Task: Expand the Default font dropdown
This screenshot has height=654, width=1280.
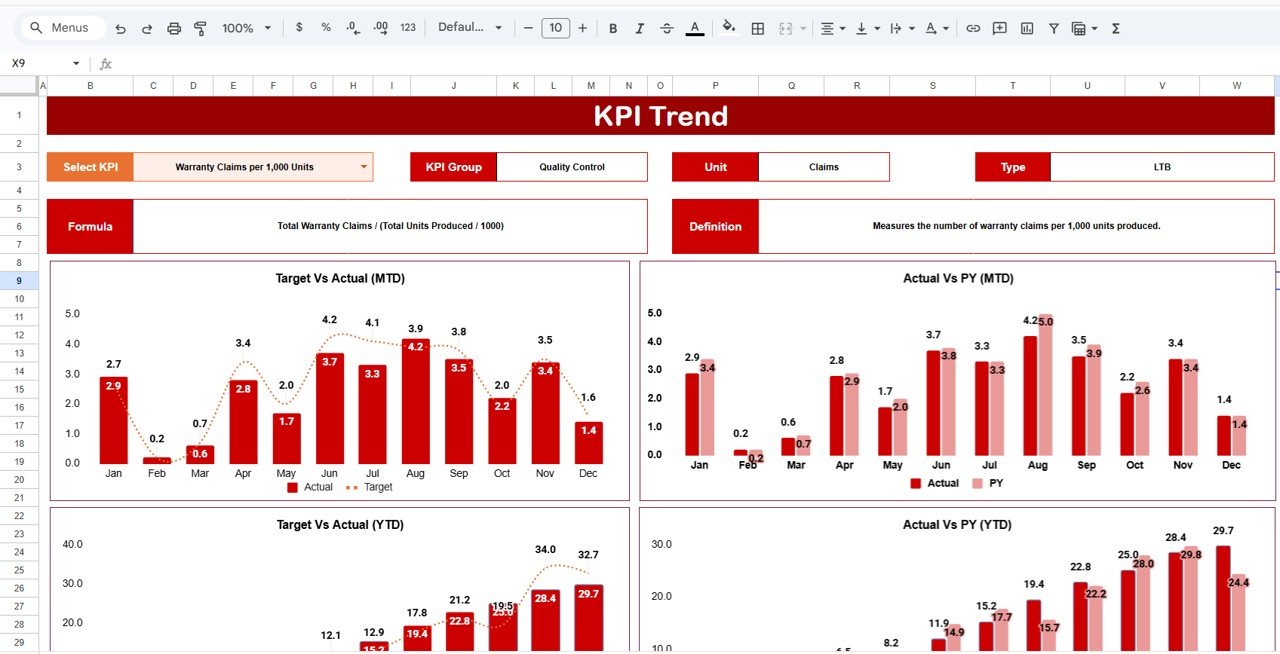Action: click(x=470, y=28)
